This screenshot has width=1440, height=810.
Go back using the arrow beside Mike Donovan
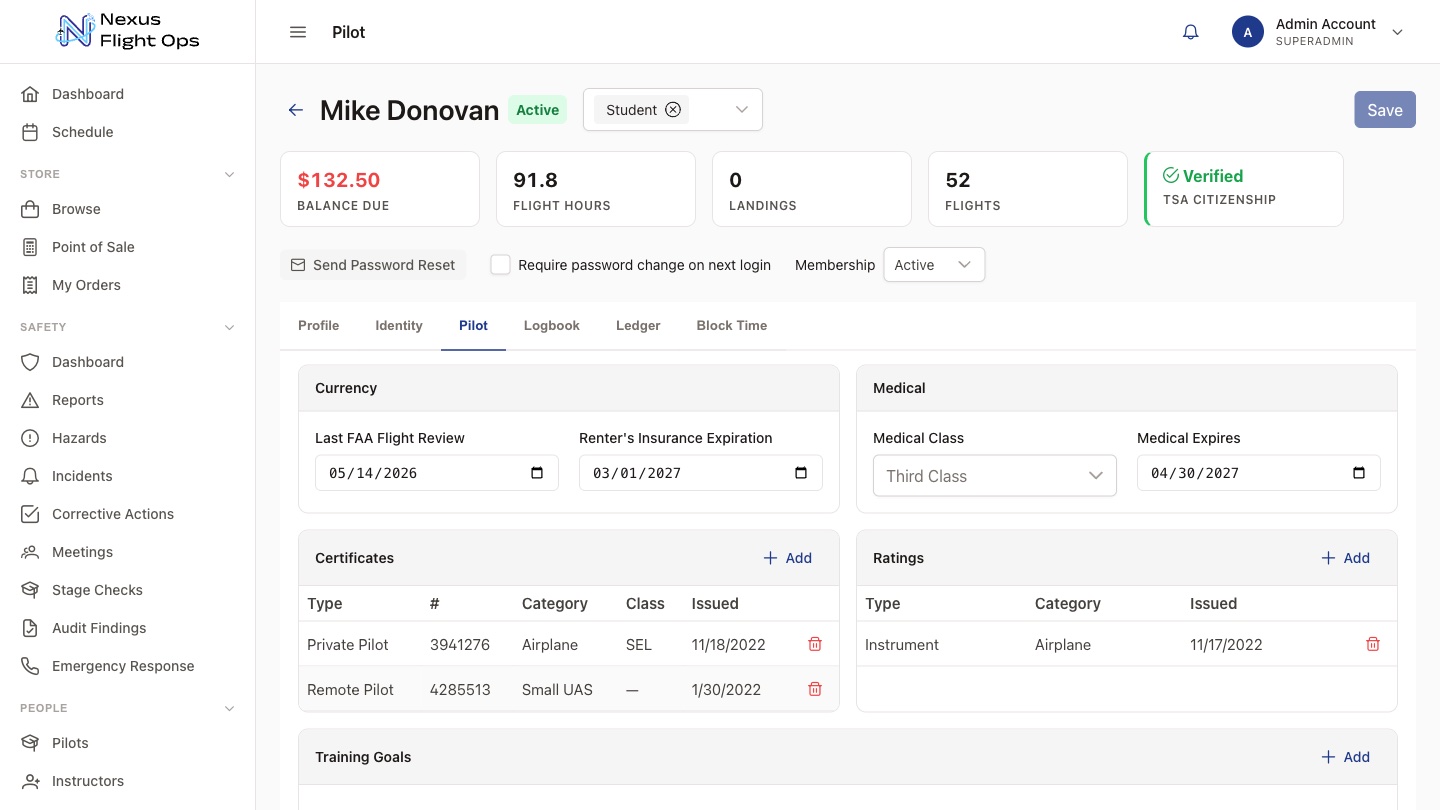point(295,110)
